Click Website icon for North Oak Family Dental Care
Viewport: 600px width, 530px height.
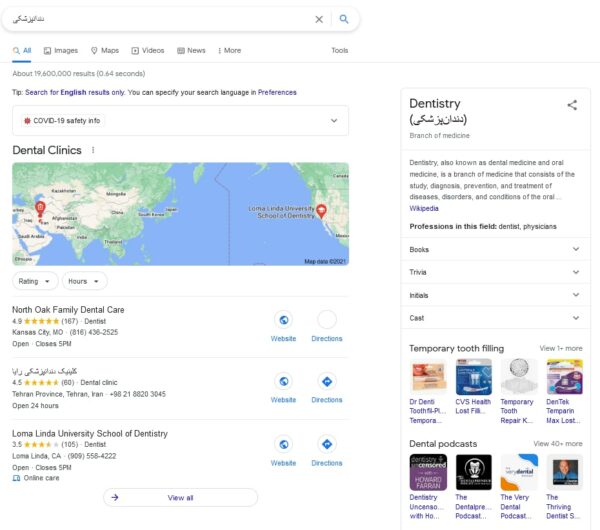click(x=284, y=320)
